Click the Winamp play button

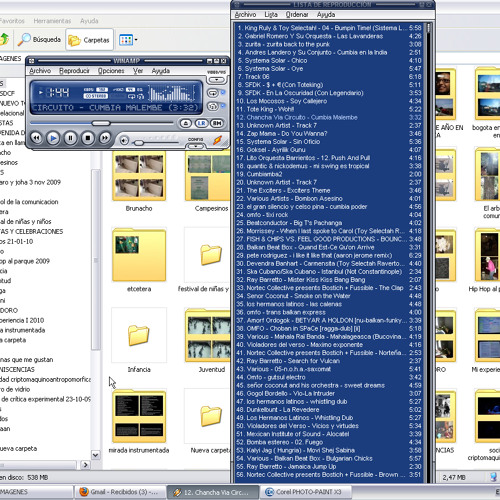tap(53, 138)
